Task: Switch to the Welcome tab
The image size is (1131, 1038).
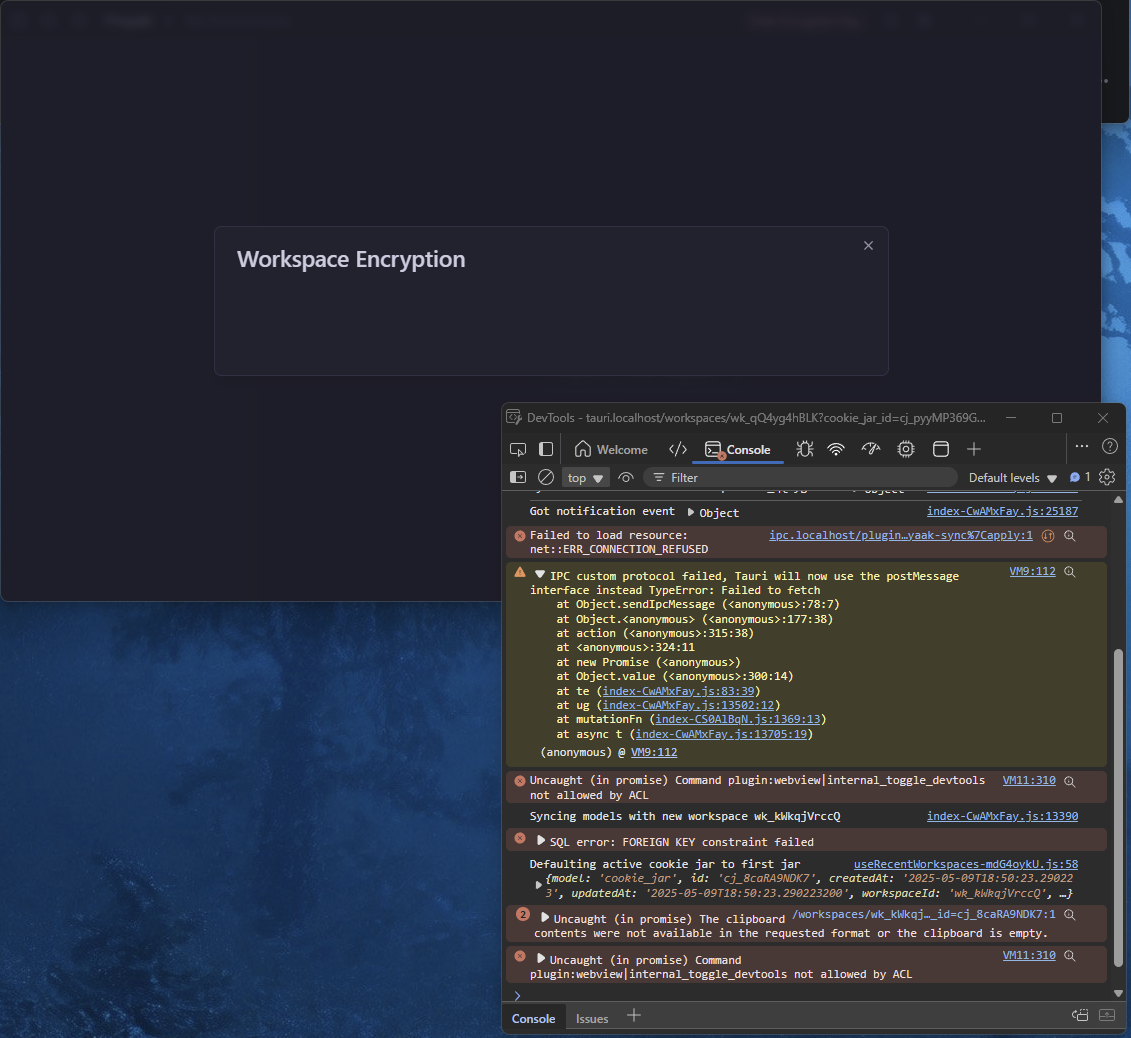Action: [611, 449]
